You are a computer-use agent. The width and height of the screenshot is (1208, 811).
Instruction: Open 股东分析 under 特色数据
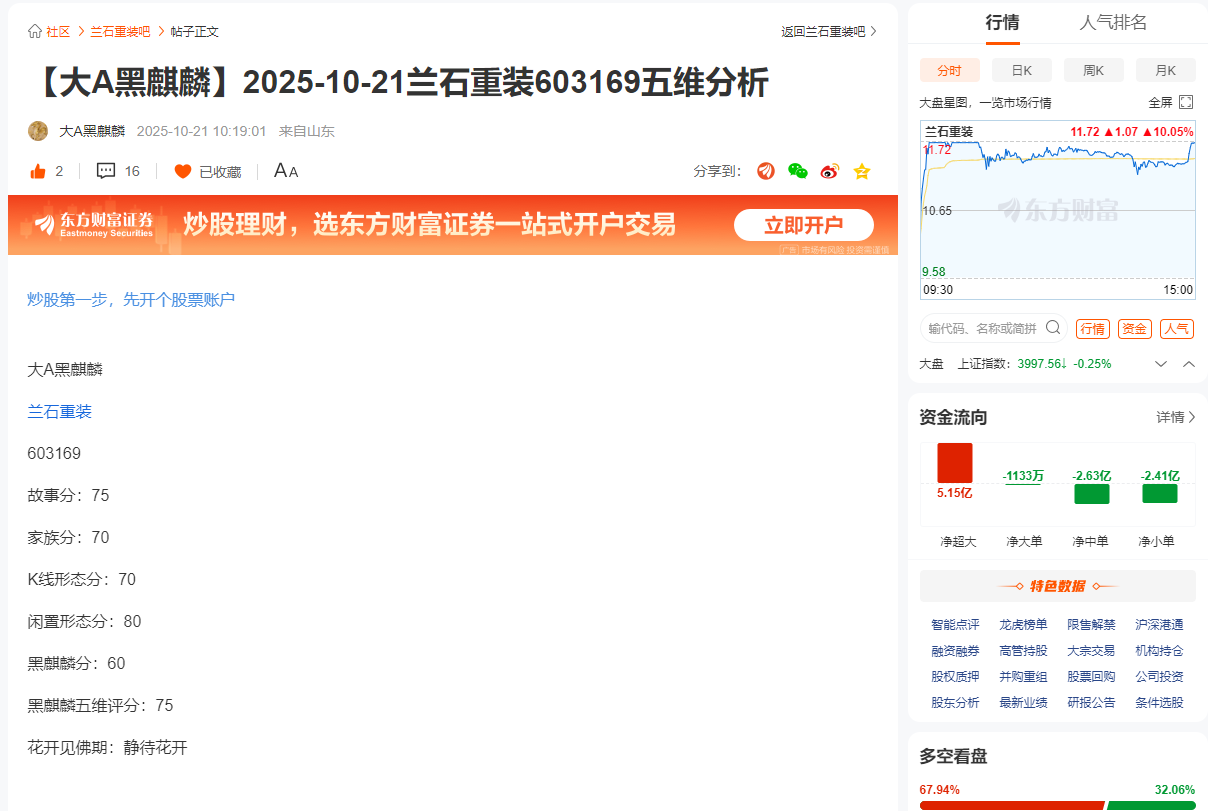955,702
